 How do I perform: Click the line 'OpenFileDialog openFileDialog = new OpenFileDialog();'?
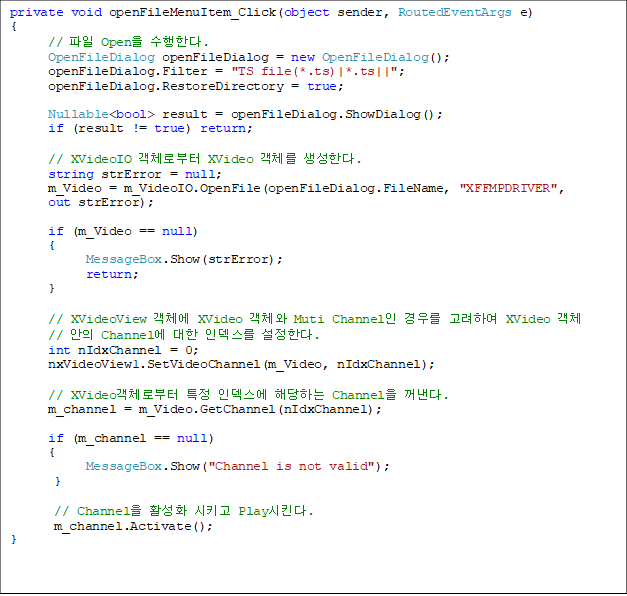(x=249, y=58)
